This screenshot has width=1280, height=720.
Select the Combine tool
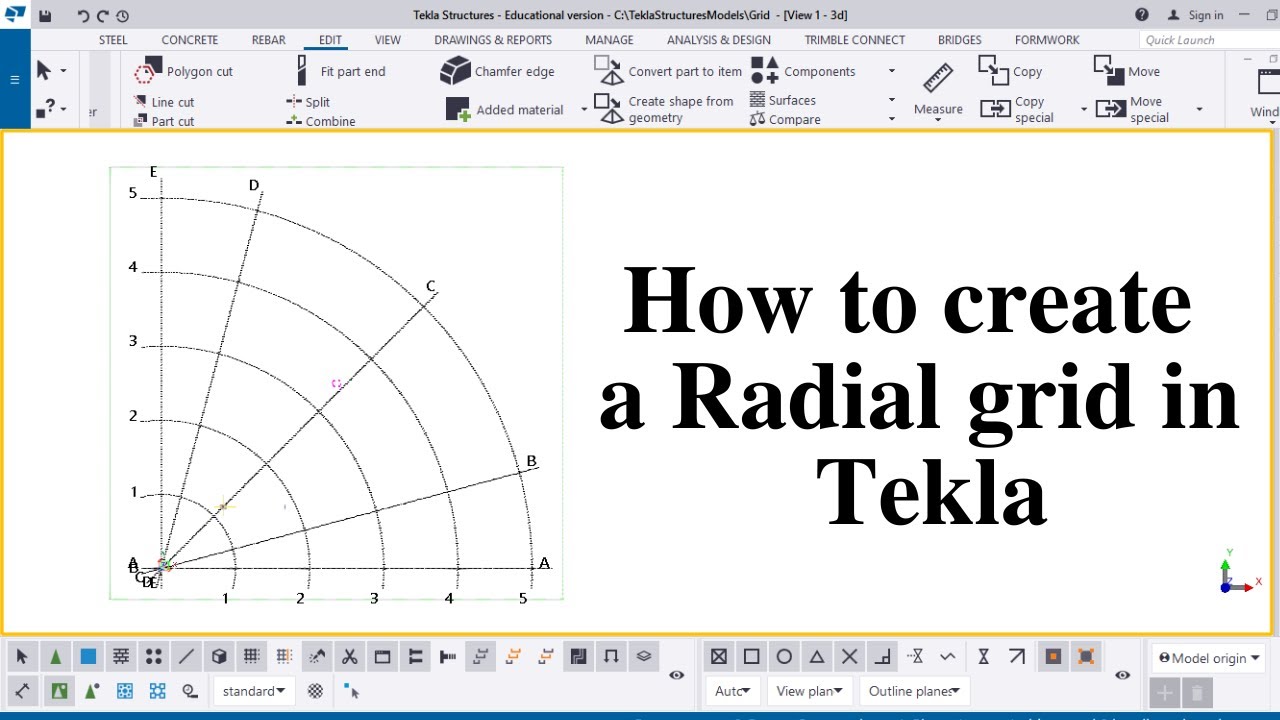pos(321,121)
